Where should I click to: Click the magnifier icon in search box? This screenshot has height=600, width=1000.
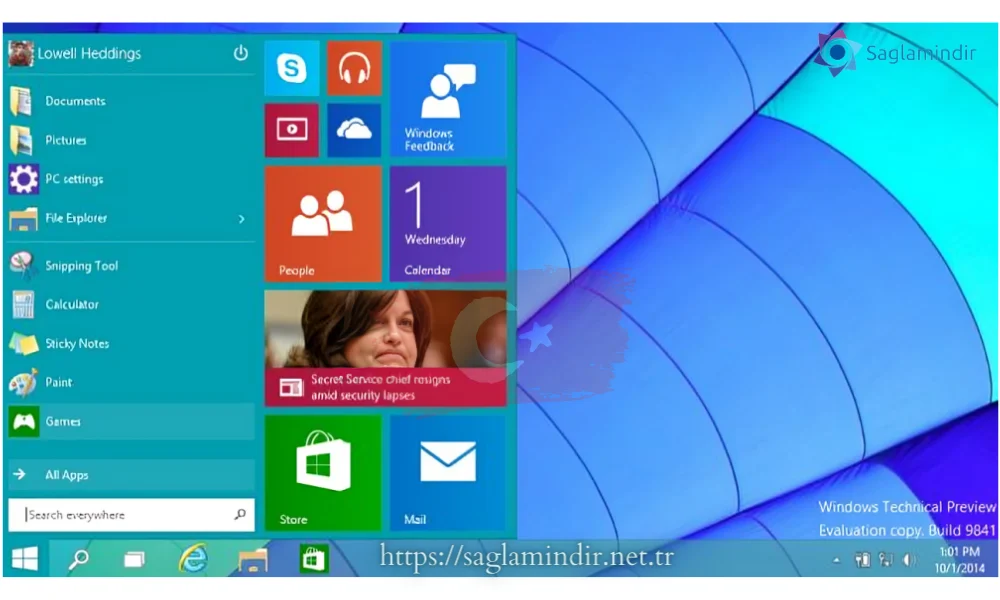pyautogui.click(x=240, y=514)
